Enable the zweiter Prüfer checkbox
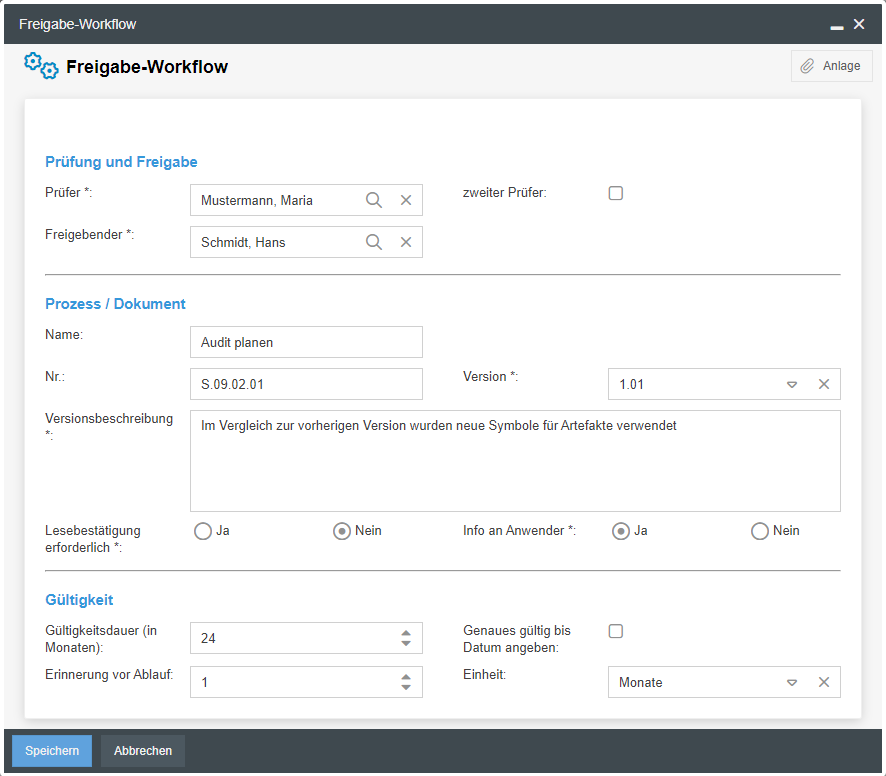 616,193
